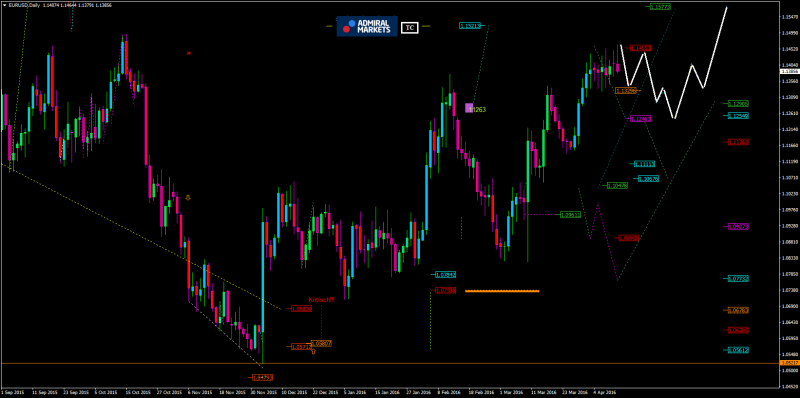
Task: Click the 4 Apr 2016 date label
Action: click(604, 393)
